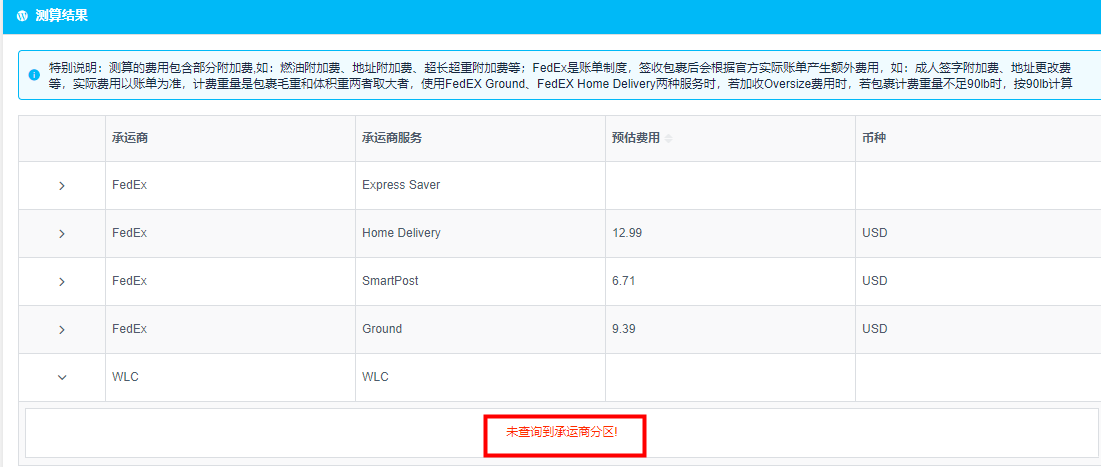Image resolution: width=1101 pixels, height=467 pixels.
Task: Click the 6.71 estimated cost value
Action: point(624,281)
